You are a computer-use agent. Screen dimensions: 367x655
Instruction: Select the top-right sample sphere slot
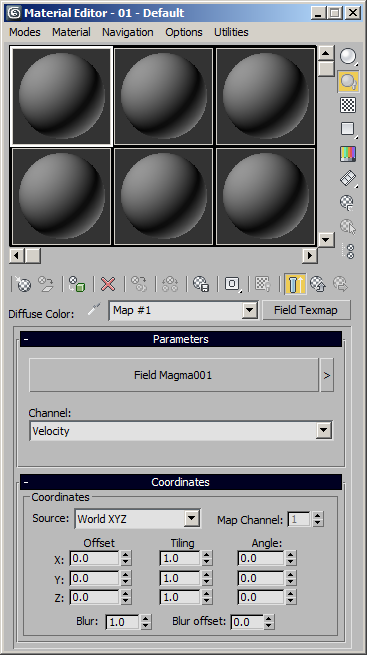click(266, 96)
